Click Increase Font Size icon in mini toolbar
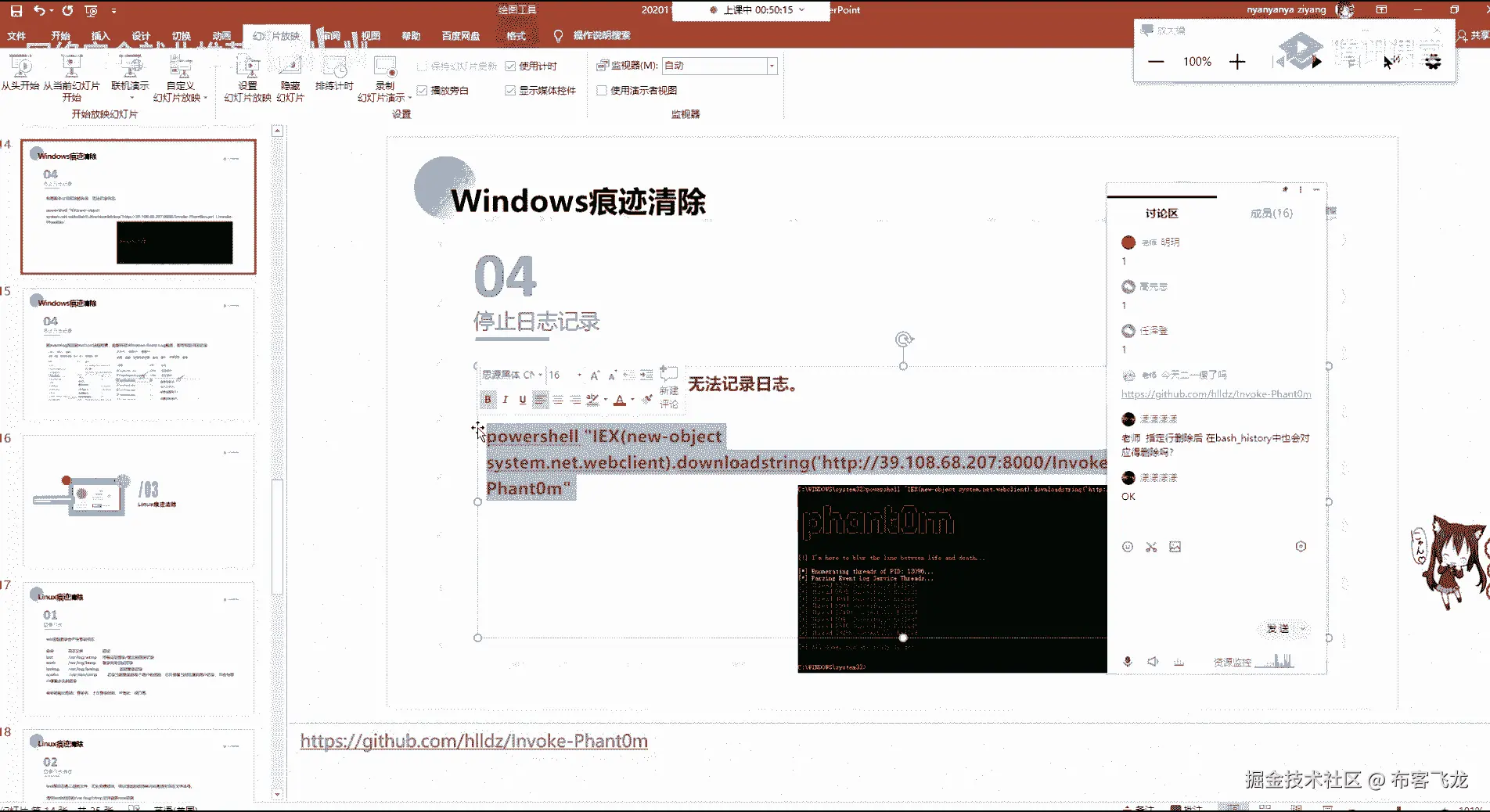This screenshot has width=1490, height=812. pyautogui.click(x=594, y=375)
